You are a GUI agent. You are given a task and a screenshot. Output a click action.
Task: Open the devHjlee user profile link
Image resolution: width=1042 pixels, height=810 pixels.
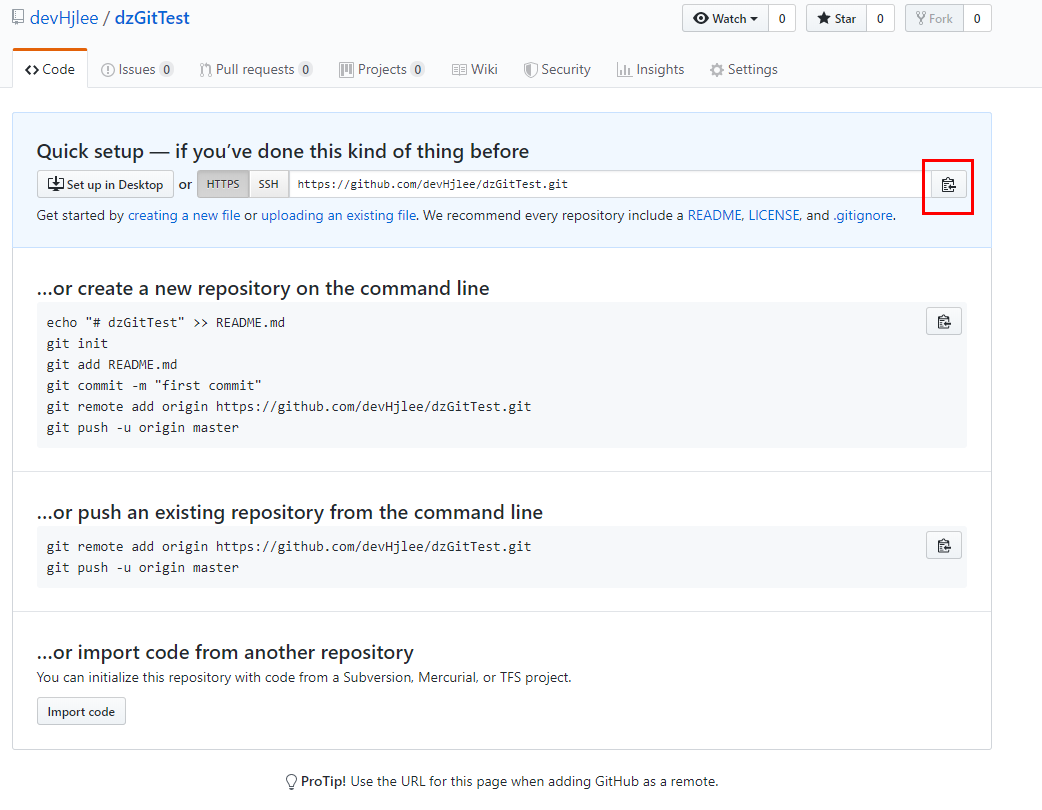click(64, 18)
